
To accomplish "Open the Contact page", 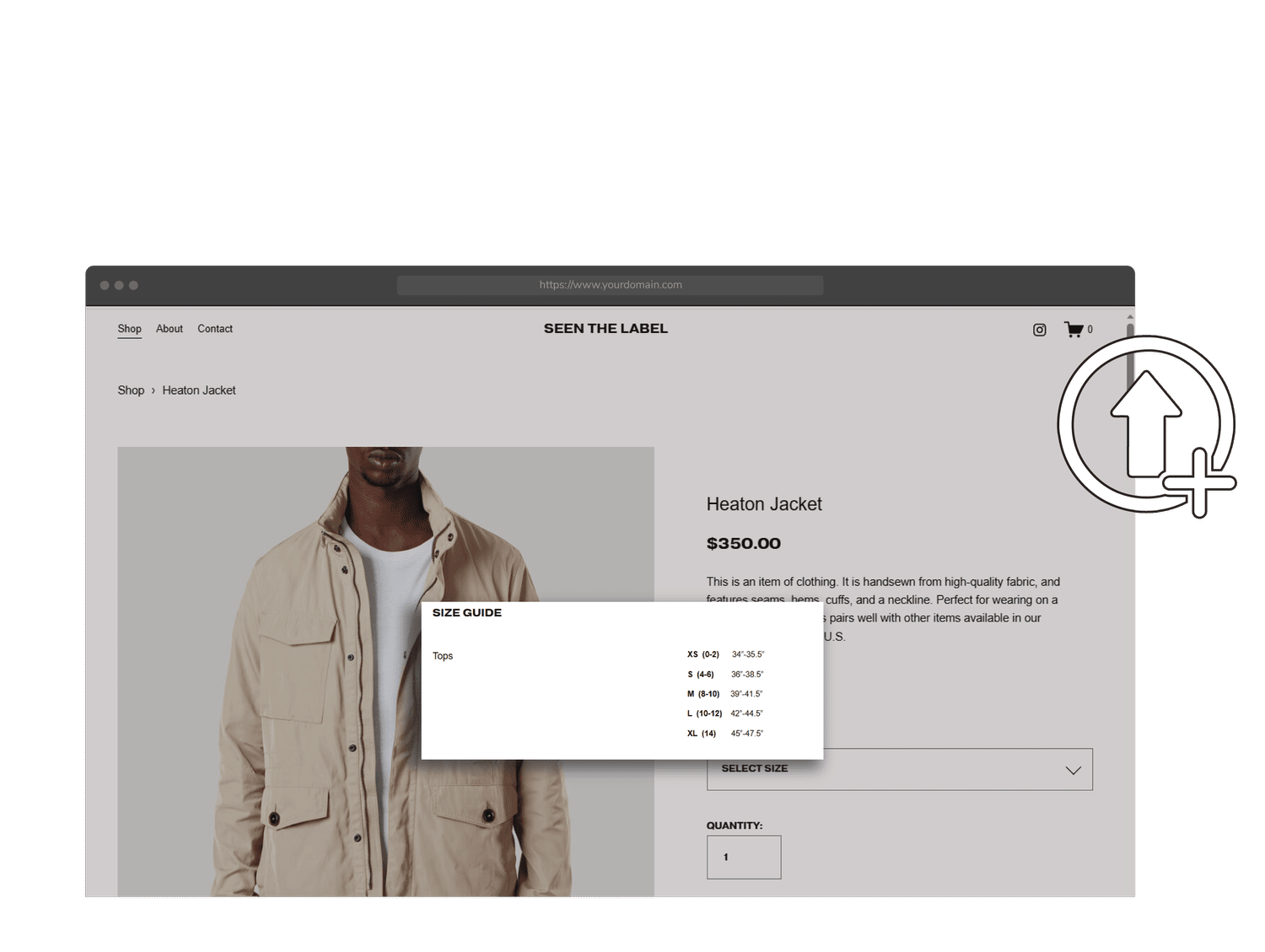I will click(x=215, y=329).
